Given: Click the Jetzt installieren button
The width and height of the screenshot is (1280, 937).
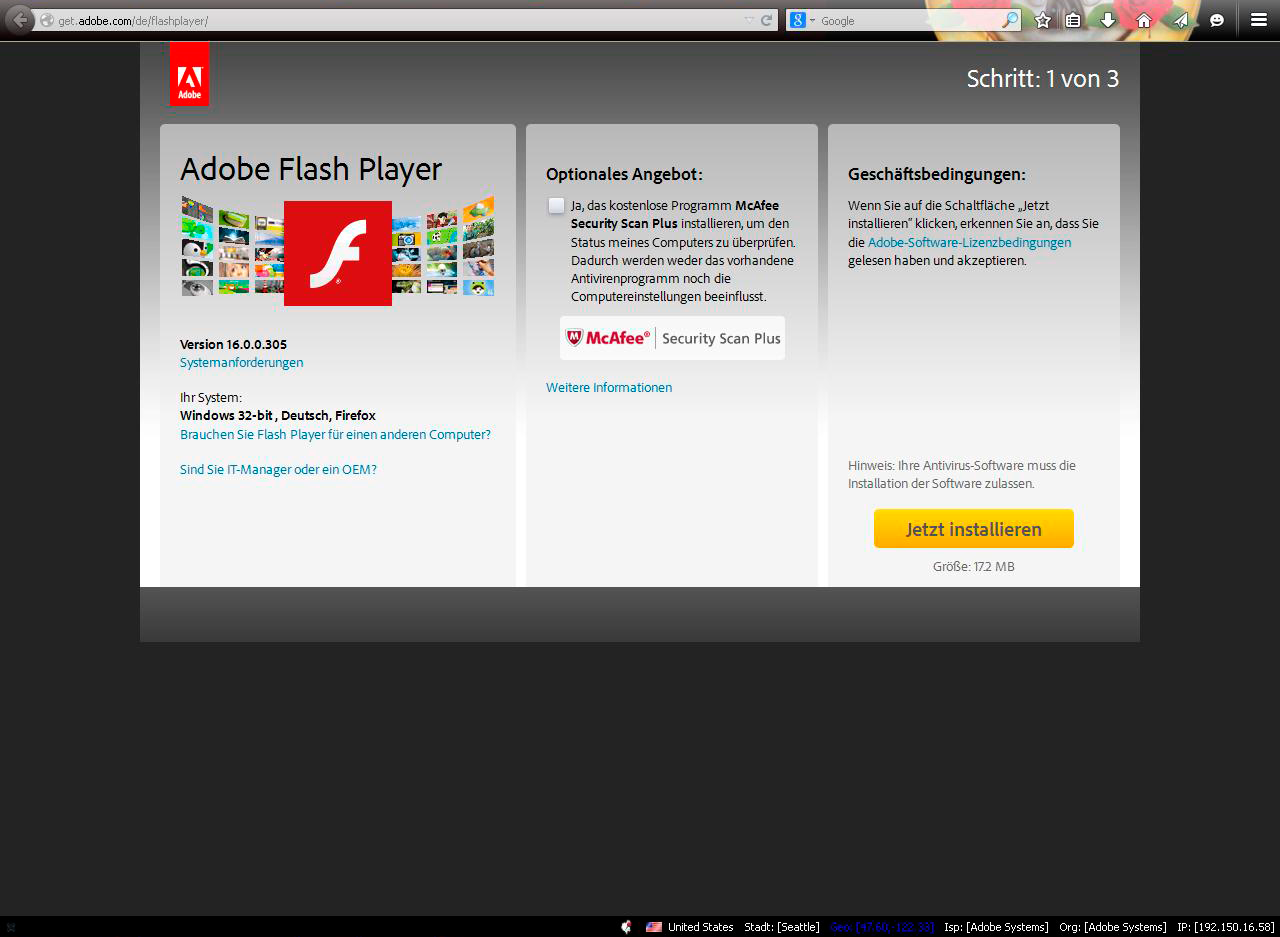Looking at the screenshot, I should point(974,529).
